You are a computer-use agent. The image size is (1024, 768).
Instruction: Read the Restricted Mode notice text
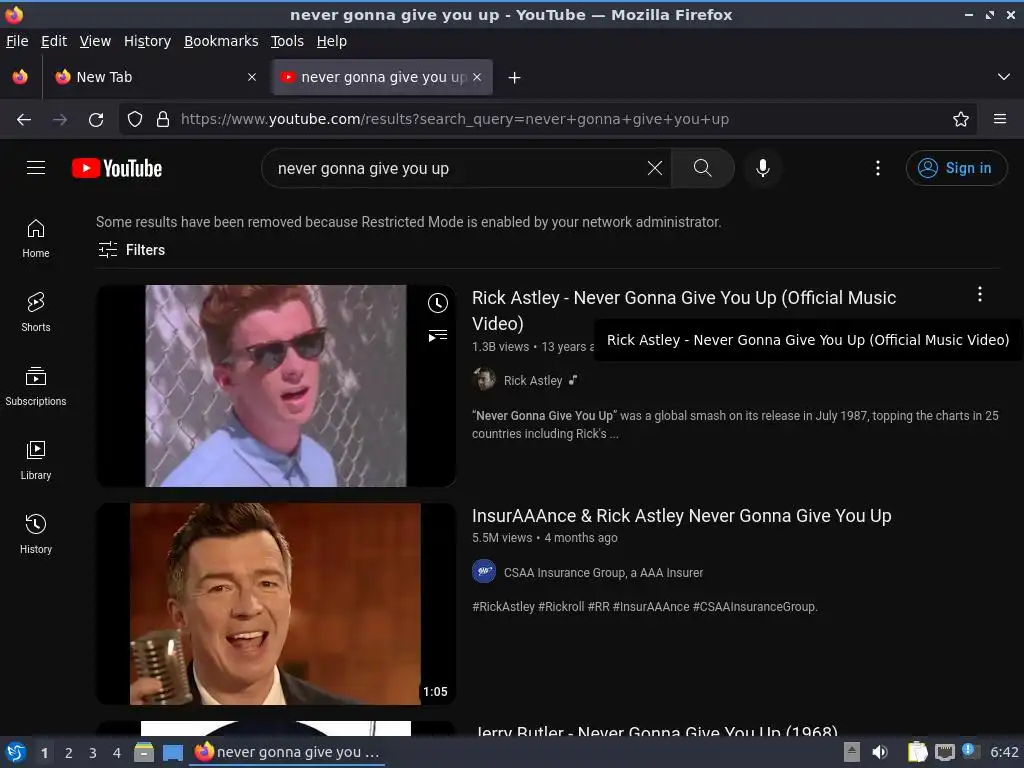tap(408, 222)
